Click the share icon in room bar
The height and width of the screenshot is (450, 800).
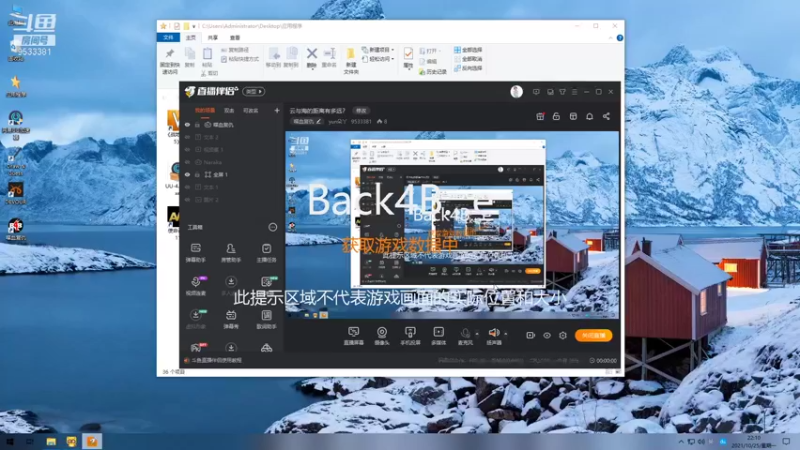606,116
